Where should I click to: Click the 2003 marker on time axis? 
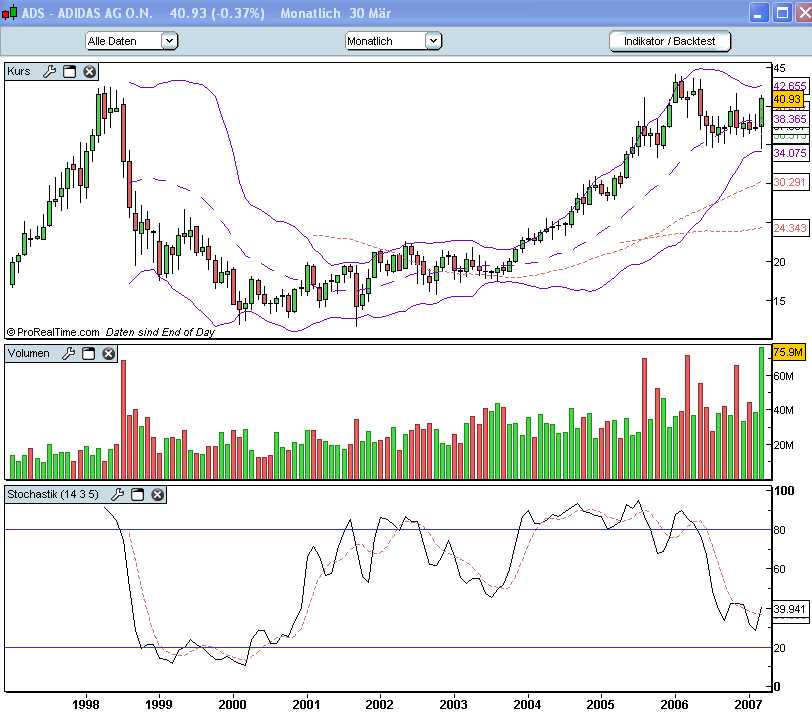click(x=454, y=703)
